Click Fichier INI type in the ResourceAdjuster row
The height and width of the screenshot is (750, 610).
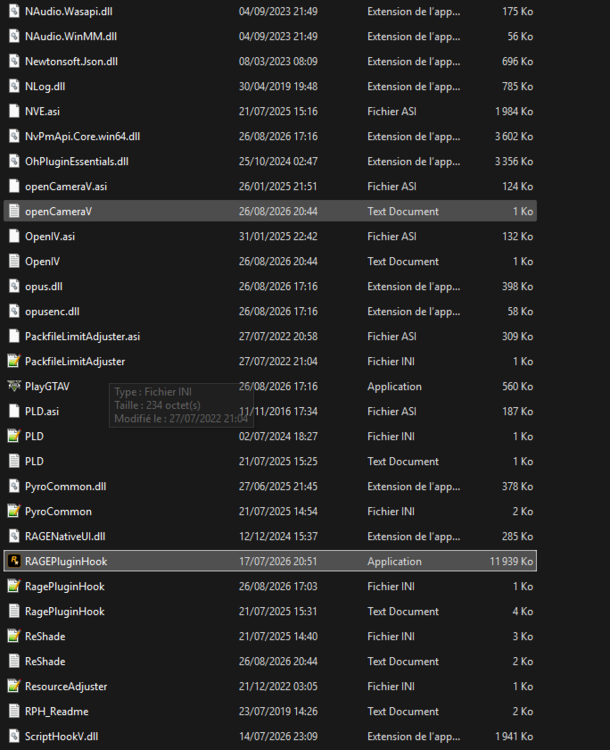point(391,686)
